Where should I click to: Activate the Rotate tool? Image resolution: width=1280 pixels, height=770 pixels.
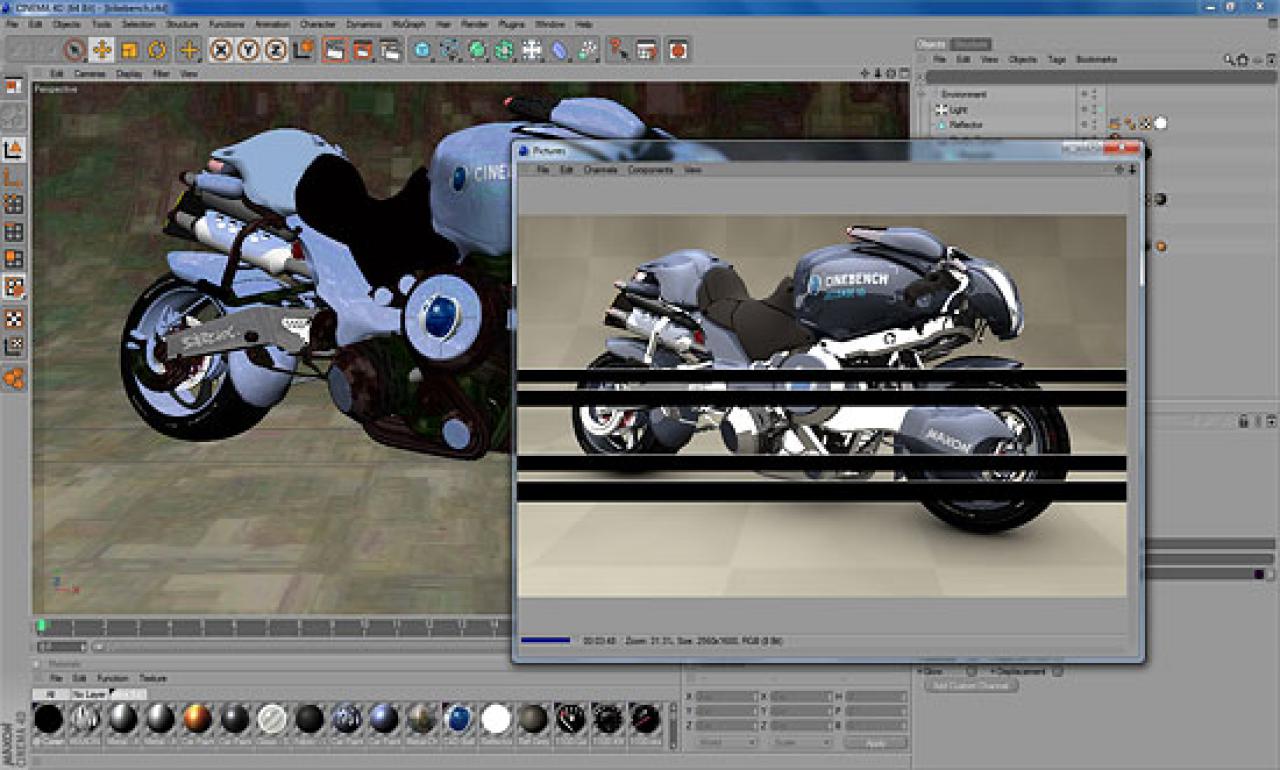tap(157, 49)
